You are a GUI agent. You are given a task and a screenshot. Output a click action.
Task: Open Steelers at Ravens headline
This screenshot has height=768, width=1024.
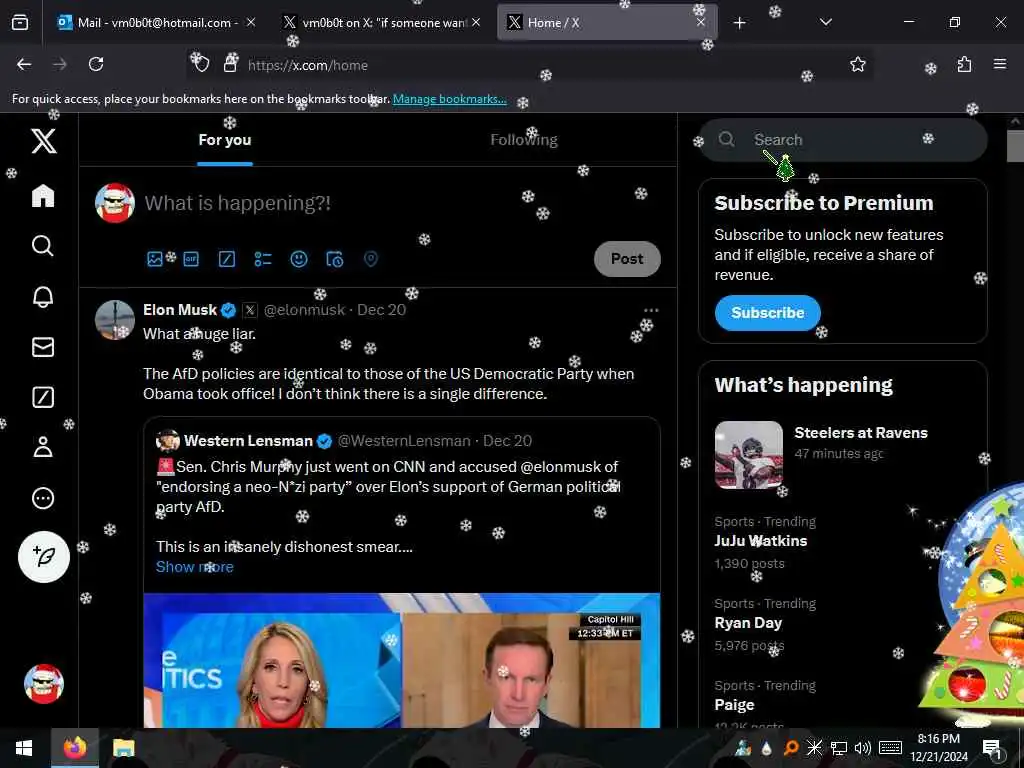tap(861, 433)
